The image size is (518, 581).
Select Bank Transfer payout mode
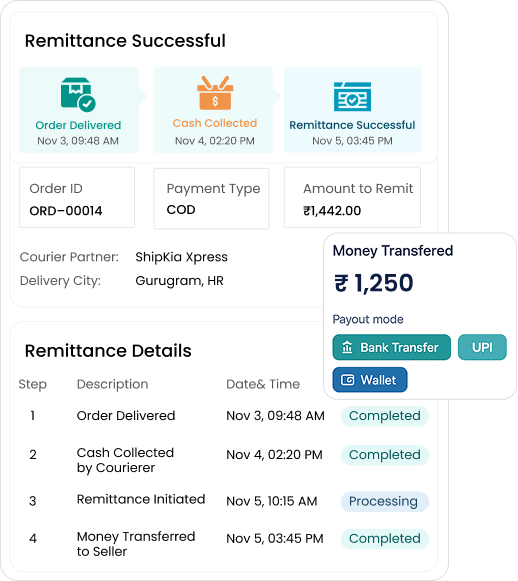coord(392,348)
